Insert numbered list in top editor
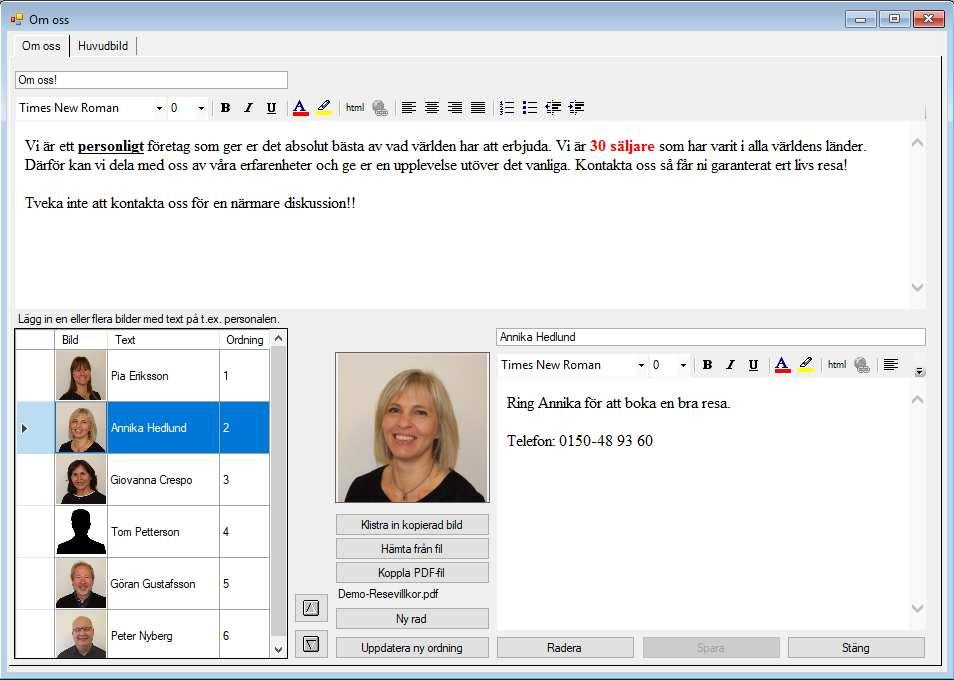The image size is (954, 680). pyautogui.click(x=507, y=108)
